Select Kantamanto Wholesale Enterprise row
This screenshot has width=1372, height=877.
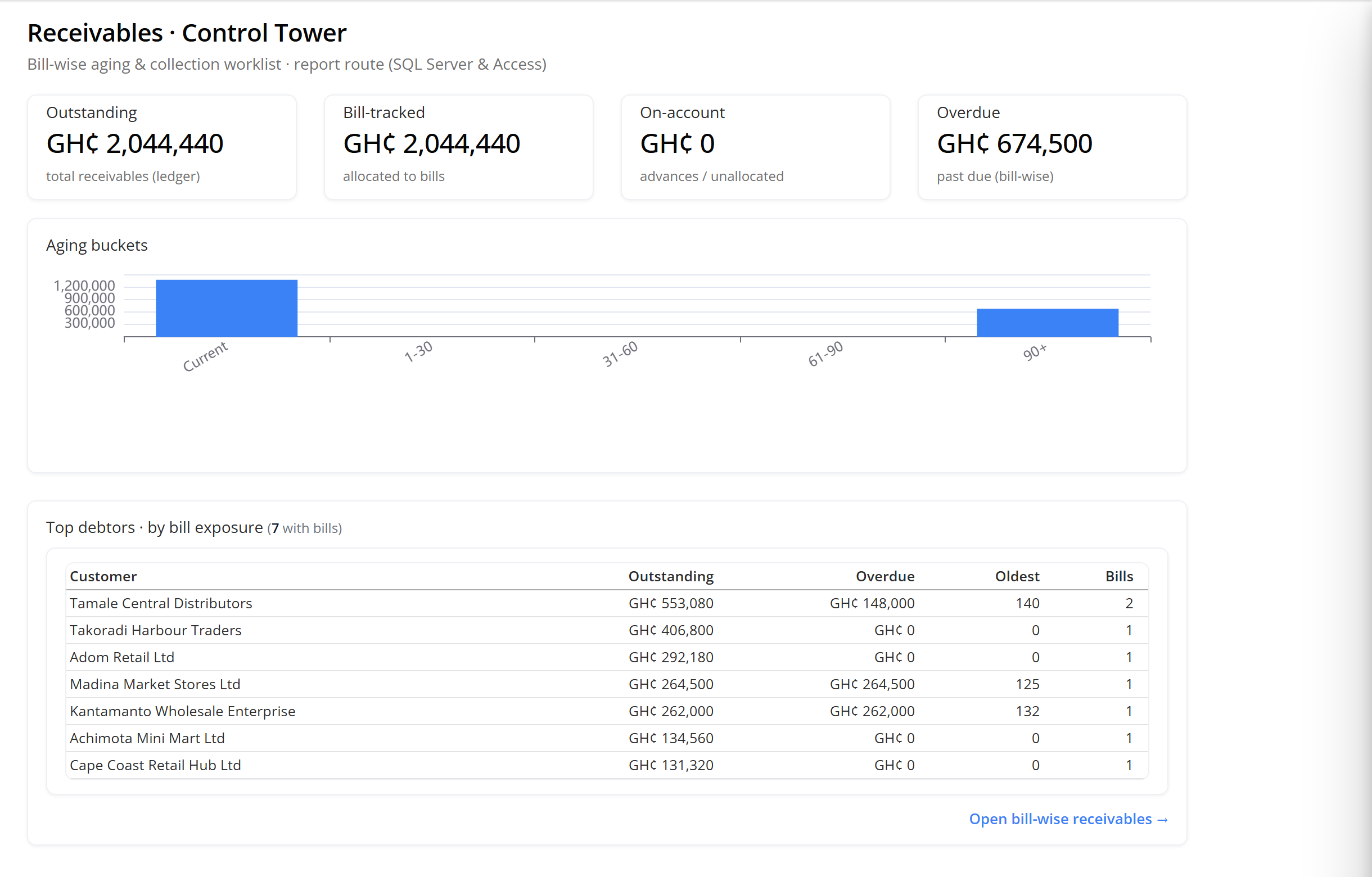click(x=607, y=711)
